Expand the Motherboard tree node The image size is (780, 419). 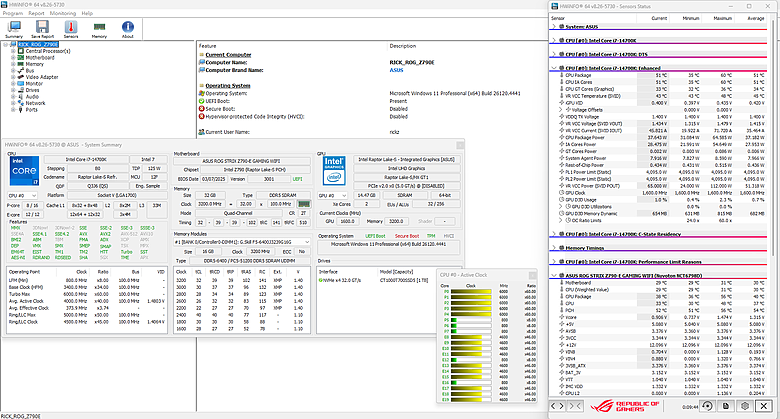point(13,57)
